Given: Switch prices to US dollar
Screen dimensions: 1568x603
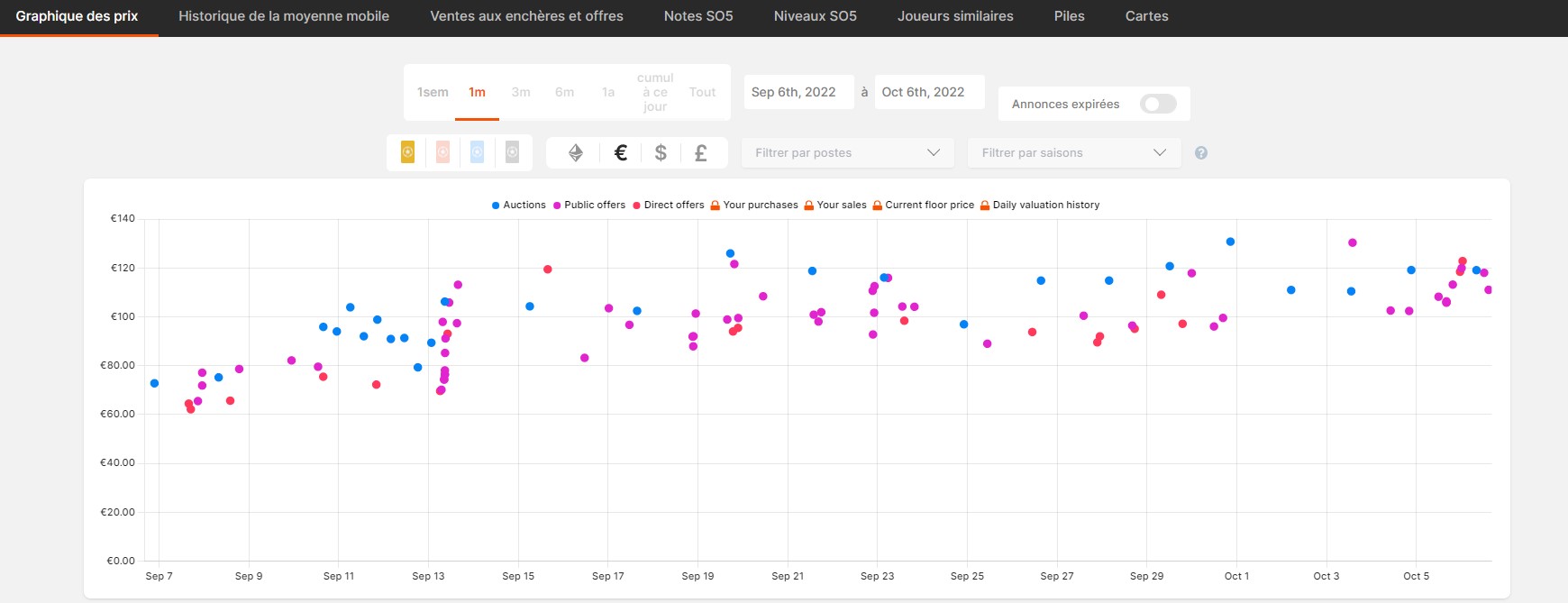Looking at the screenshot, I should tap(661, 153).
